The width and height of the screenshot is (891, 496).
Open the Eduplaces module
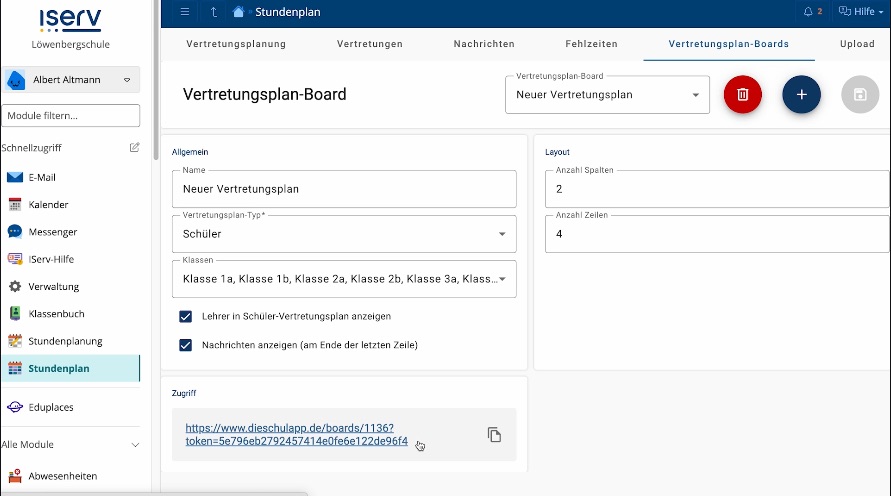click(70, 407)
